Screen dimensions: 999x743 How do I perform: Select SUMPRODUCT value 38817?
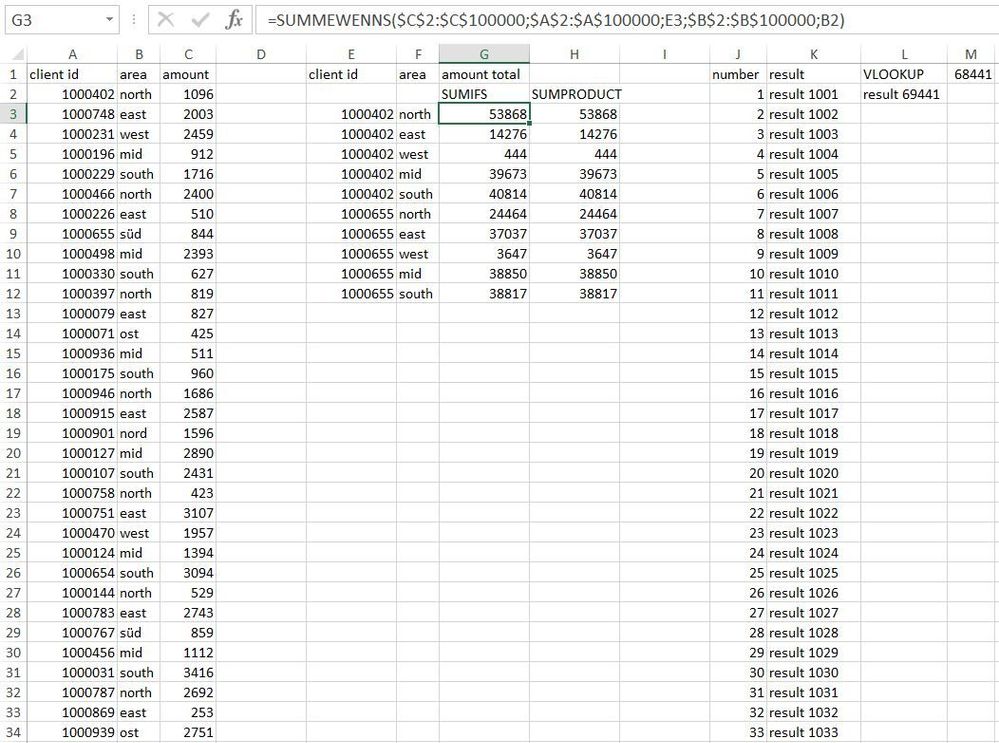pos(574,294)
